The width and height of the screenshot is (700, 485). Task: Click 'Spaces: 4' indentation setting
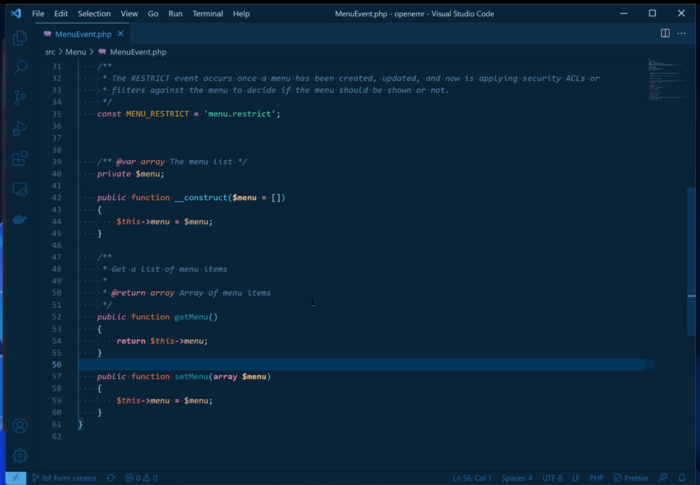[517, 478]
